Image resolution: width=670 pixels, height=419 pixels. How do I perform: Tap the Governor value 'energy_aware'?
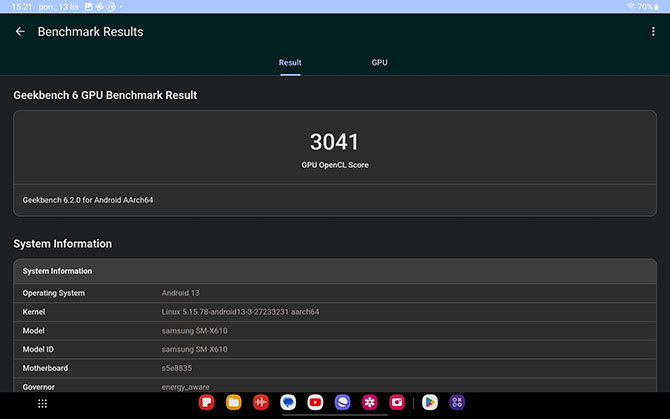point(185,387)
